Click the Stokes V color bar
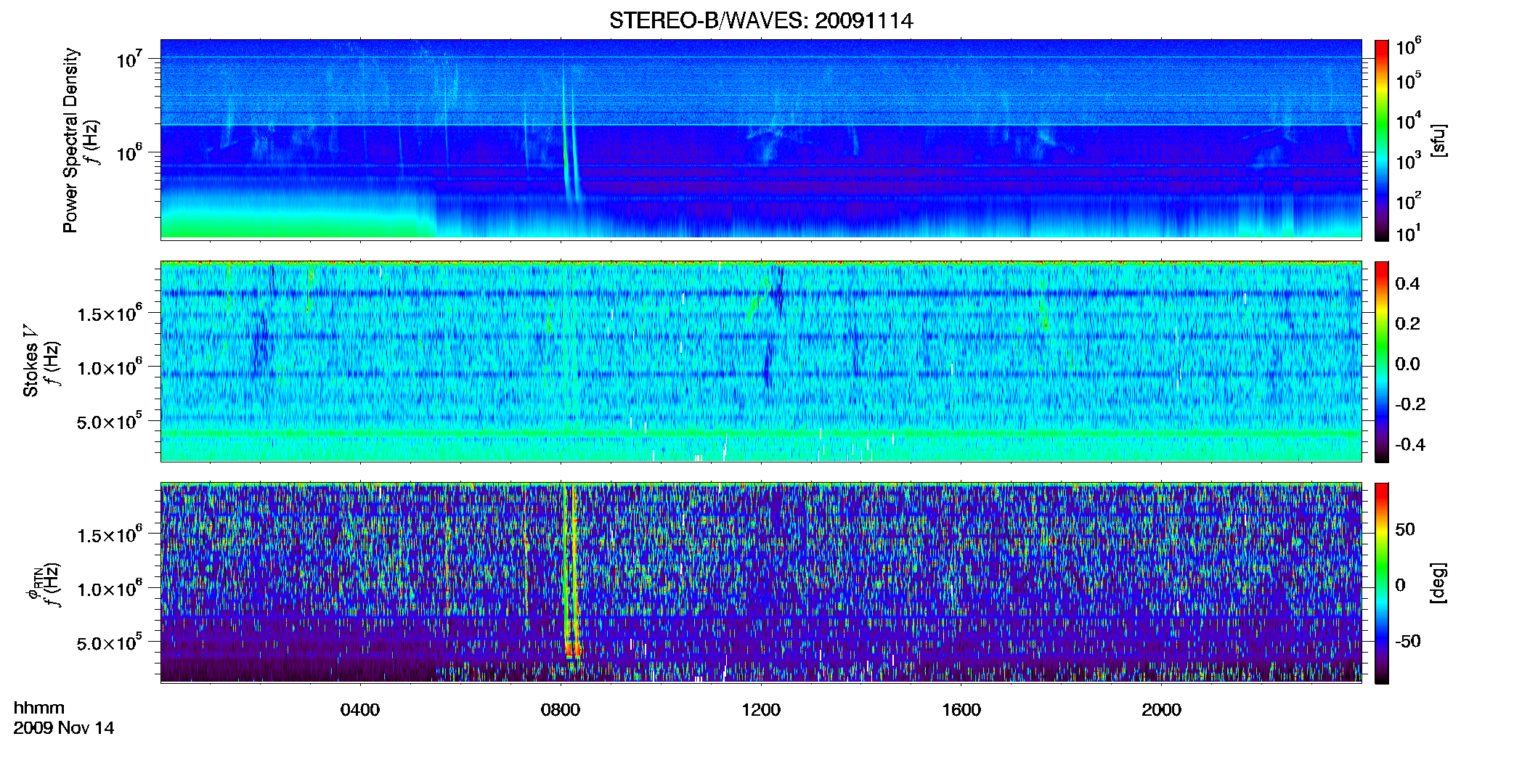The height and width of the screenshot is (784, 1522). 1382,362
